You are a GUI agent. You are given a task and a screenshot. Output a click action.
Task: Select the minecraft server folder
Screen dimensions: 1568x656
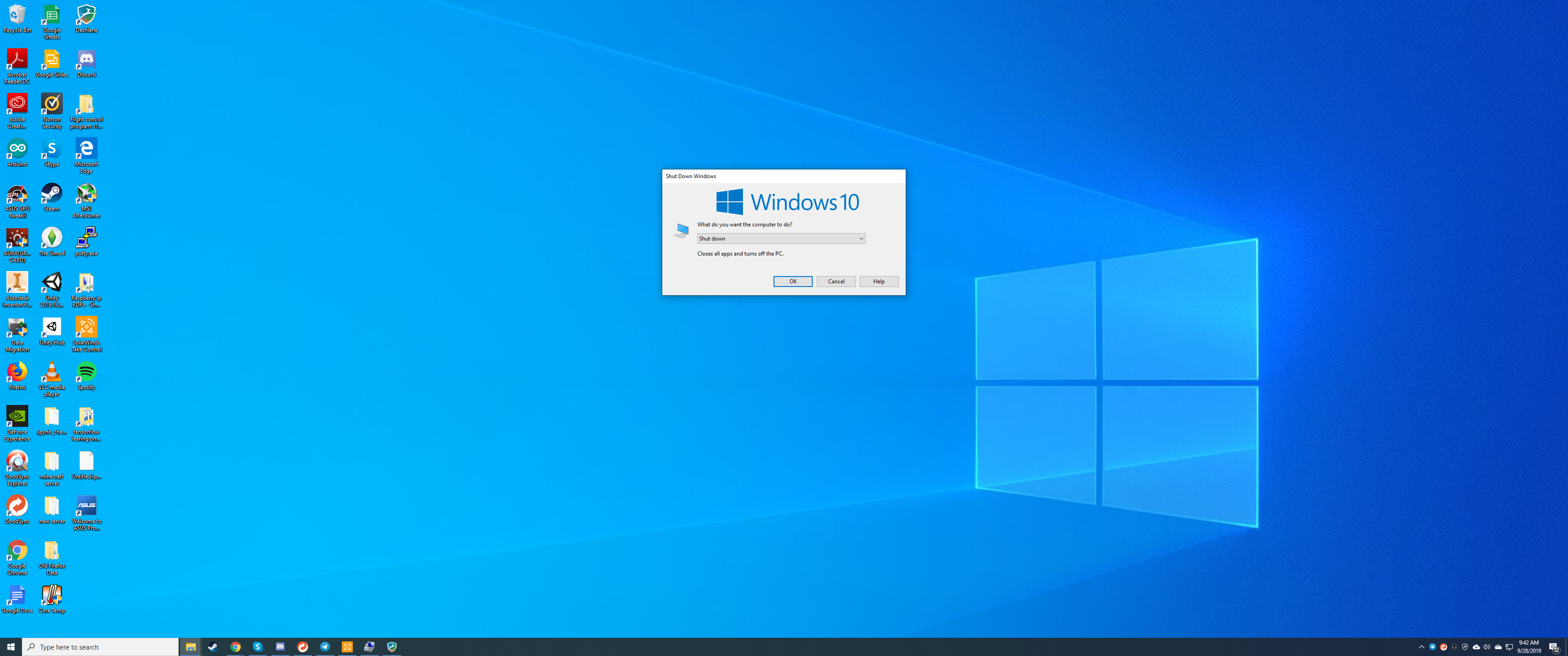(52, 469)
